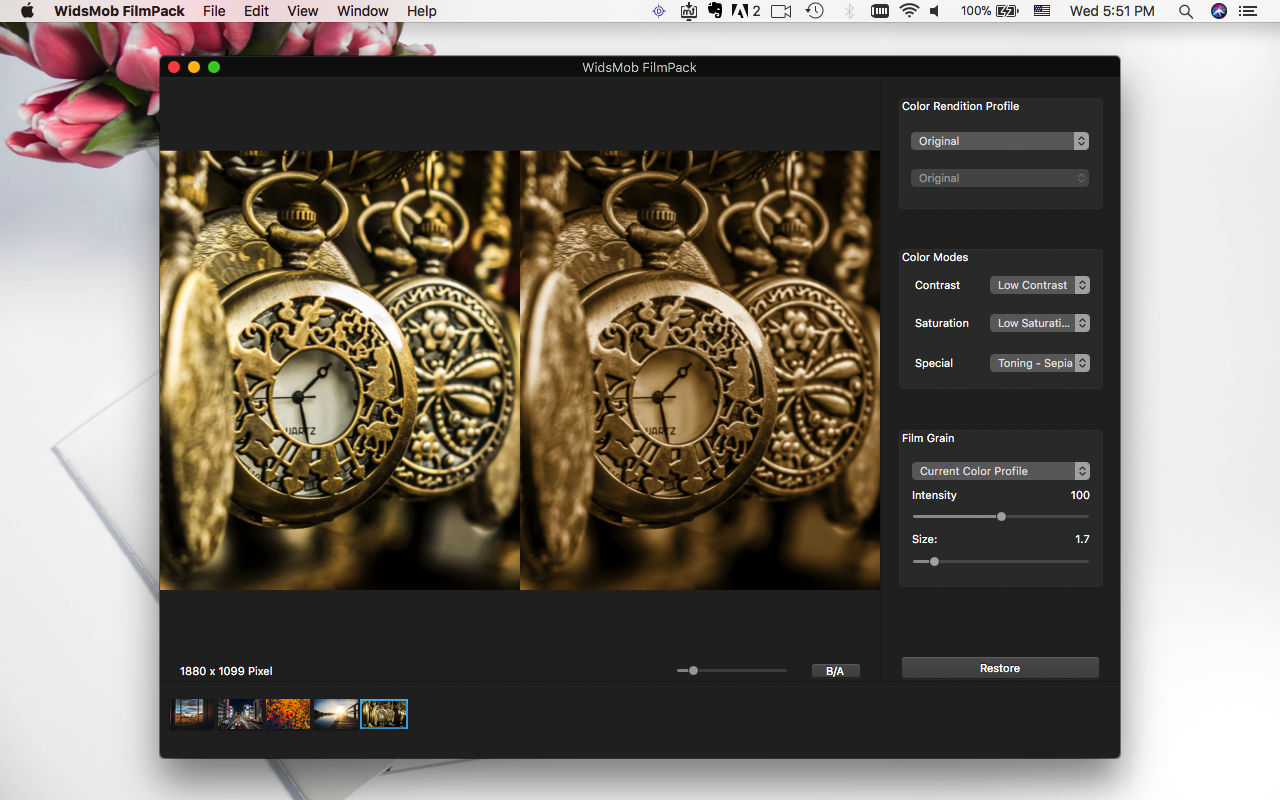Open the View menu

(303, 11)
